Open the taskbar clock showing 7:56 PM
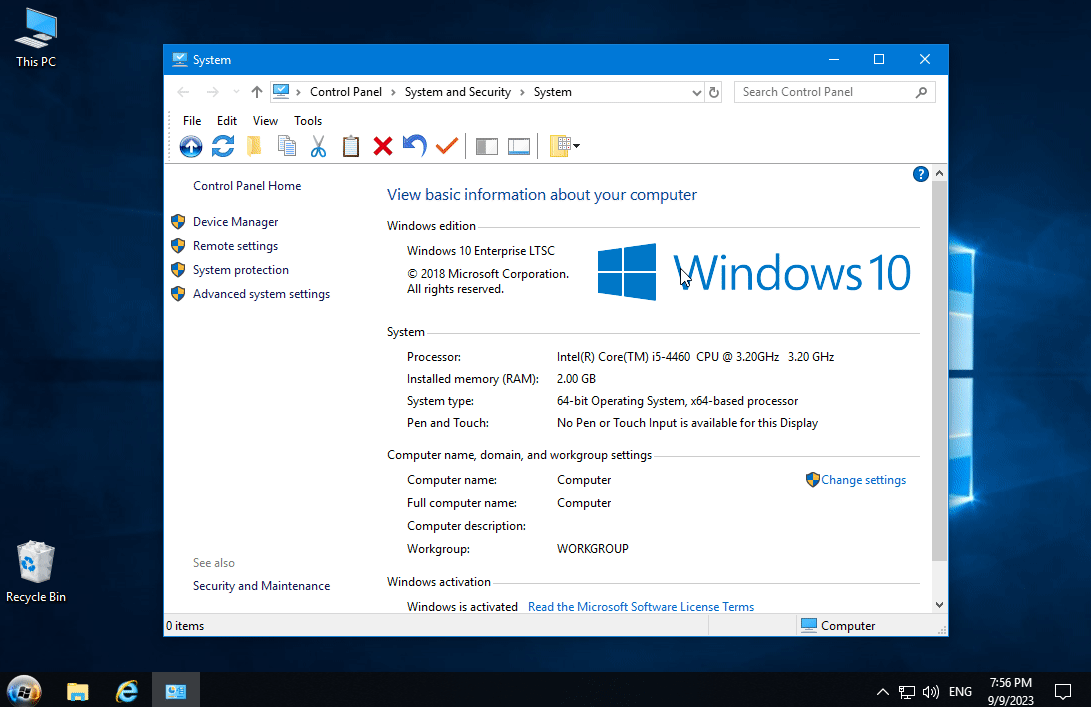Image resolution: width=1091 pixels, height=707 pixels. (1011, 691)
